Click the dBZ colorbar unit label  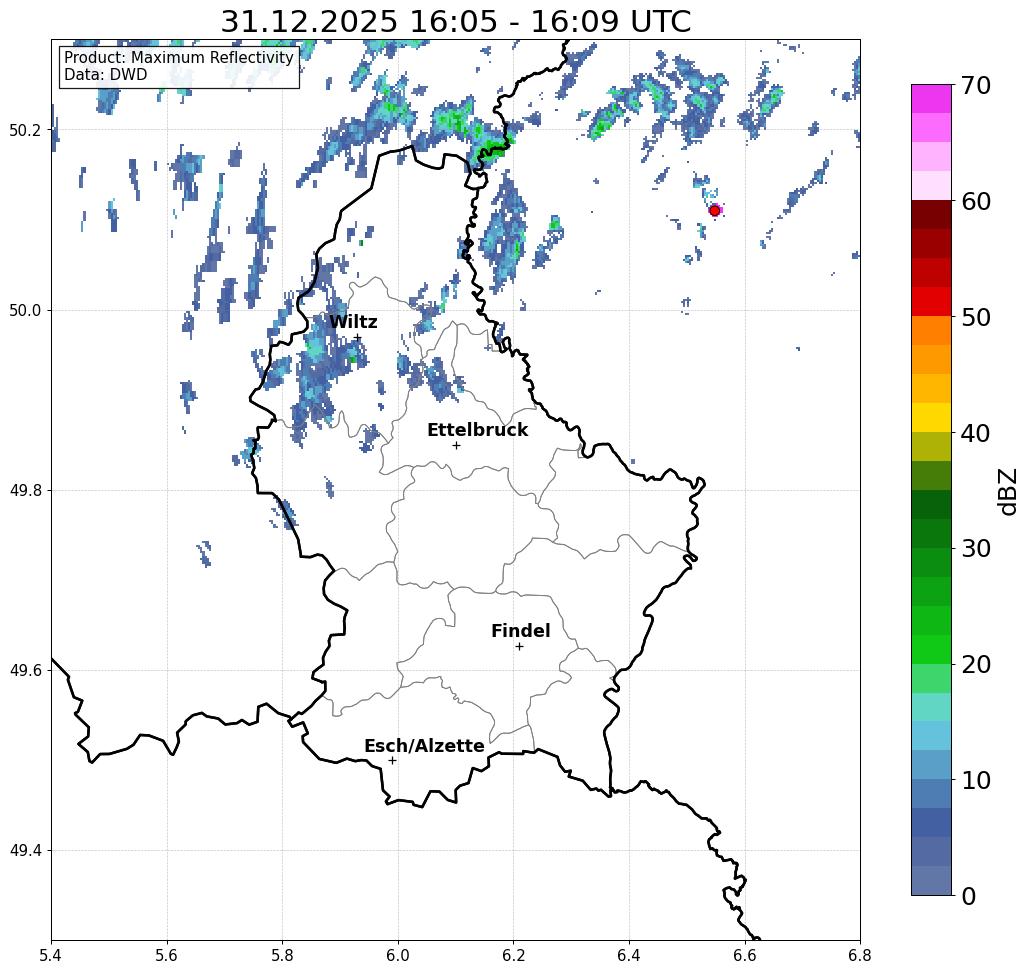1008,492
